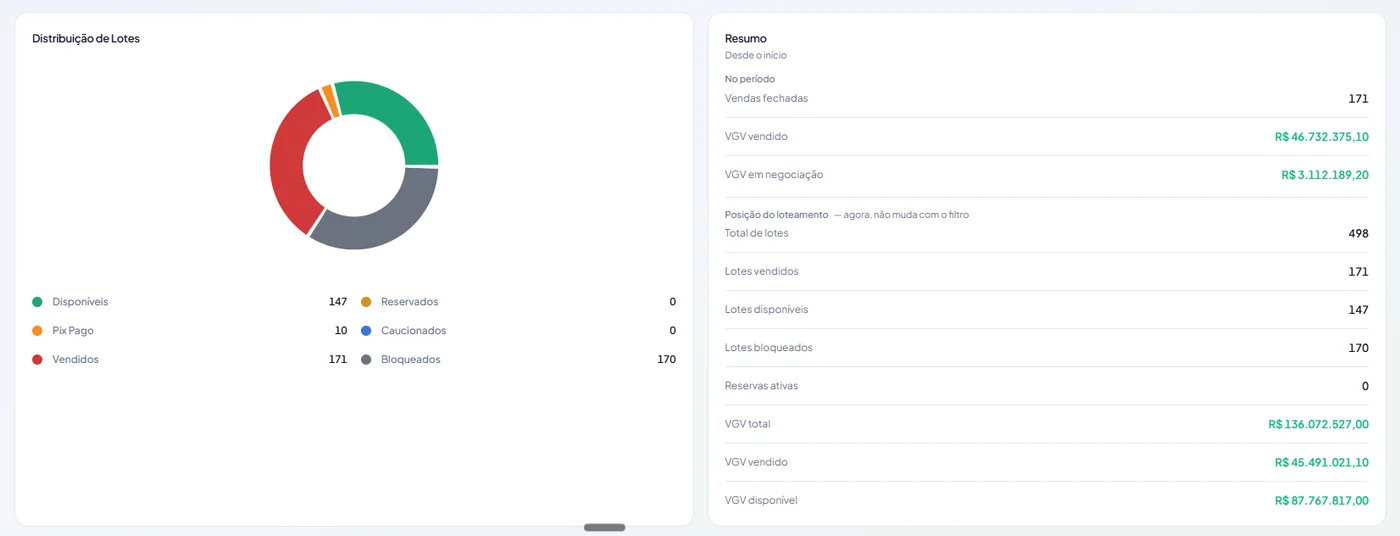
Task: Click the amber Reservados legend dot
Action: [366, 302]
